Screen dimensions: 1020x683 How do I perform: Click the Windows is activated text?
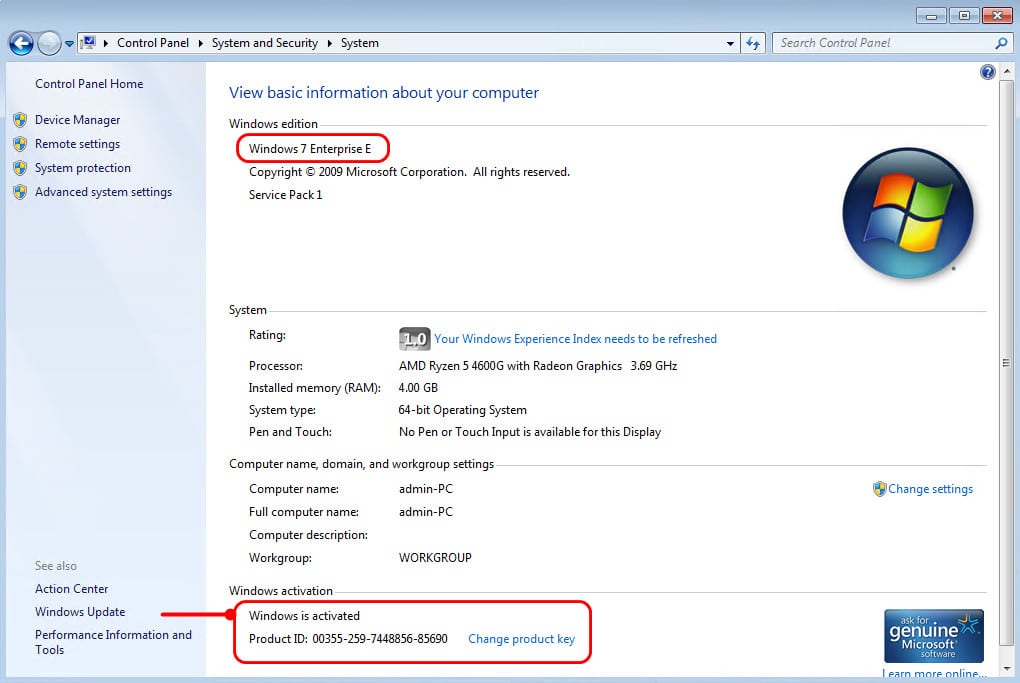pyautogui.click(x=304, y=615)
